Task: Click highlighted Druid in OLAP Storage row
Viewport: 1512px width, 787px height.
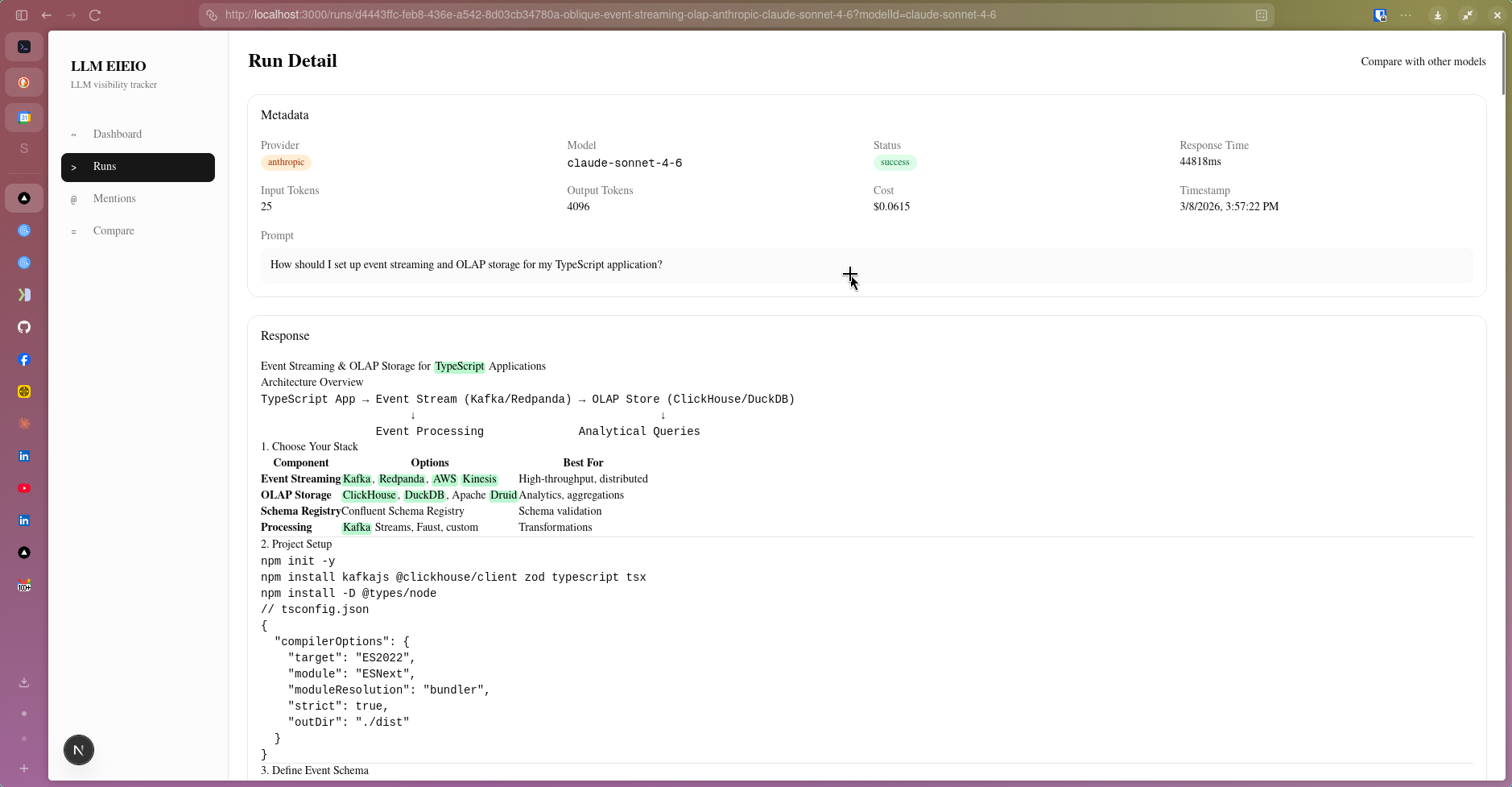Action: (x=503, y=495)
